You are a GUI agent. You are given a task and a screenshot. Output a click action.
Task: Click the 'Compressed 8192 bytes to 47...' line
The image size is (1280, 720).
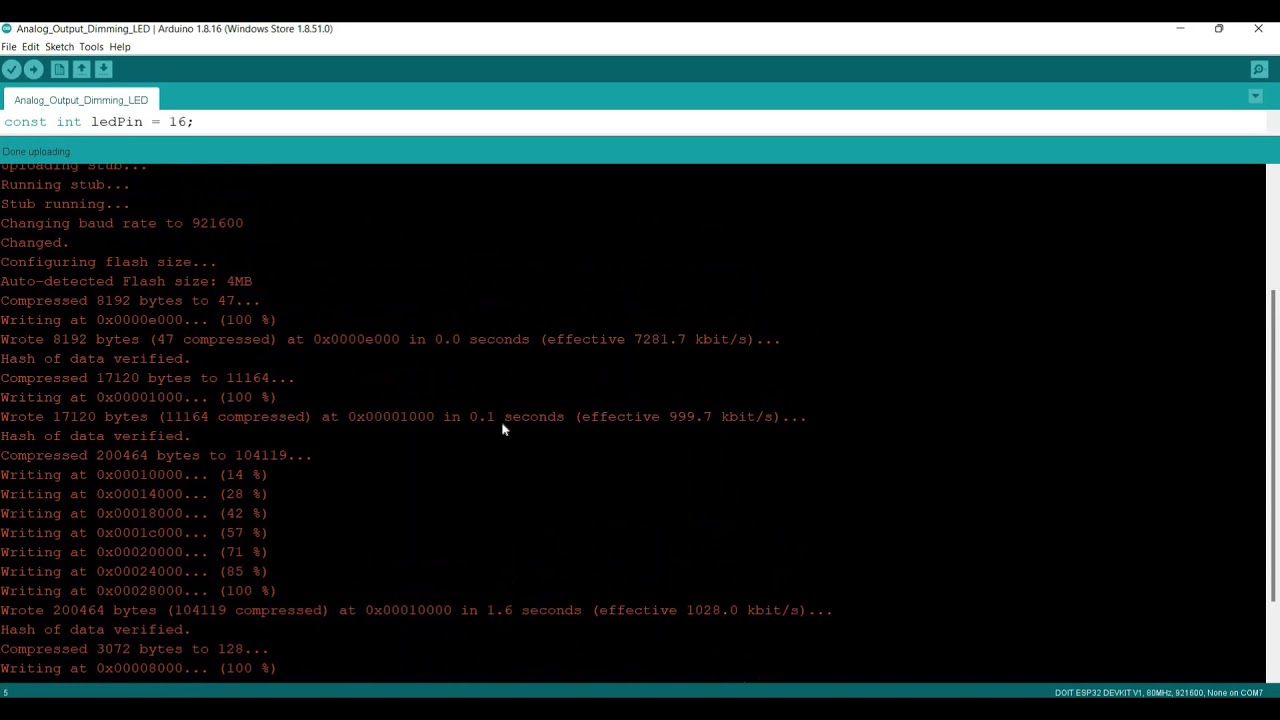130,300
